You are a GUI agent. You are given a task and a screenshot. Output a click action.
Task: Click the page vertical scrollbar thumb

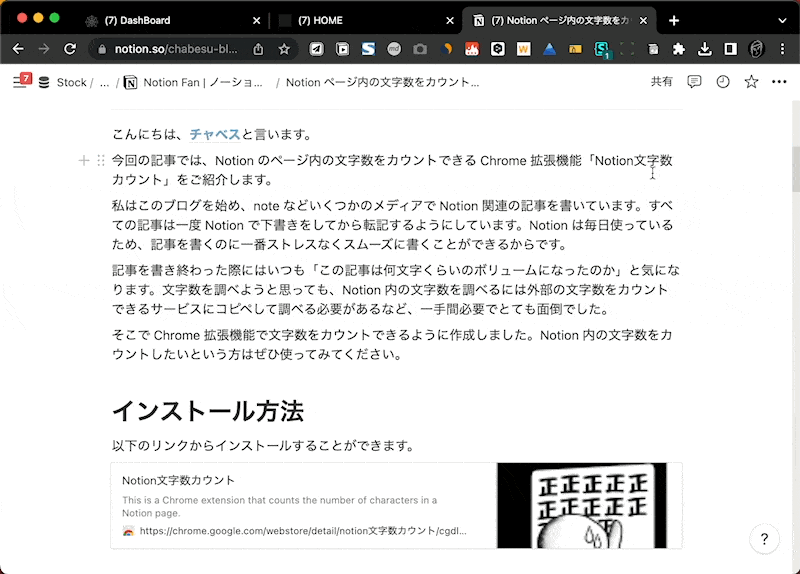pyautogui.click(x=795, y=171)
